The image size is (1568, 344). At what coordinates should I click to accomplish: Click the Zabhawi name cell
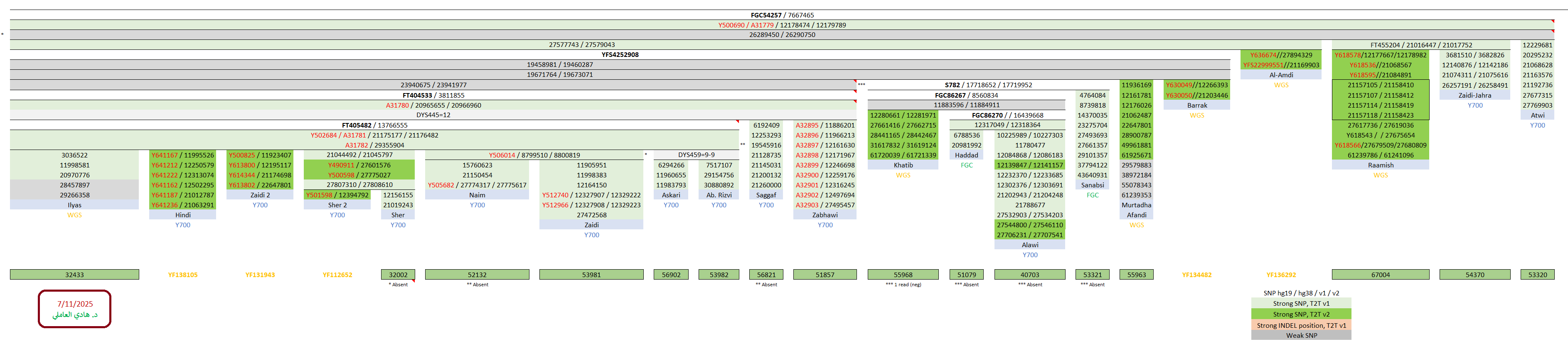click(x=825, y=215)
